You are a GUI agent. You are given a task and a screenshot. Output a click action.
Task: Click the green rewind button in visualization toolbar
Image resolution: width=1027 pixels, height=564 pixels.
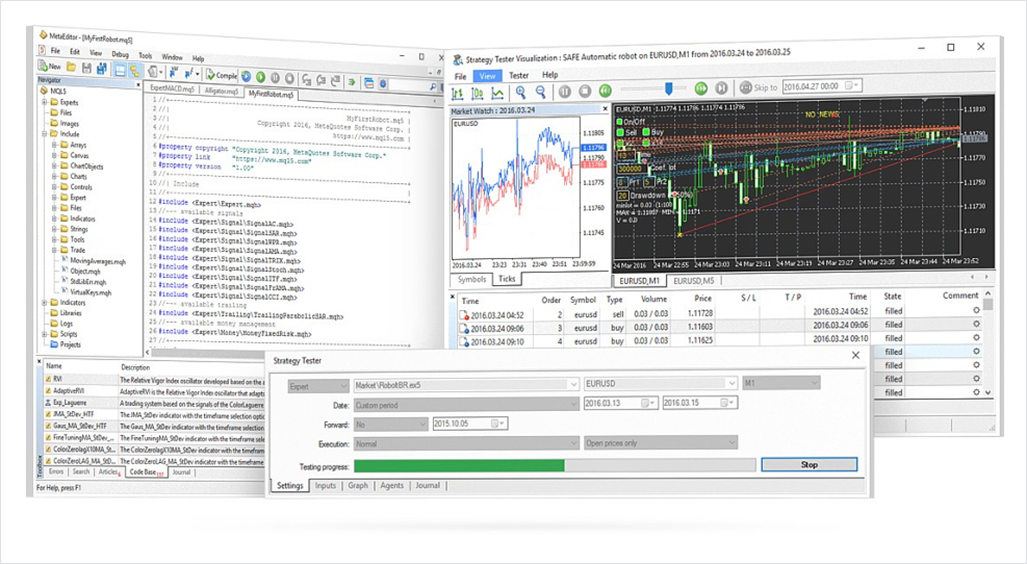[x=605, y=90]
